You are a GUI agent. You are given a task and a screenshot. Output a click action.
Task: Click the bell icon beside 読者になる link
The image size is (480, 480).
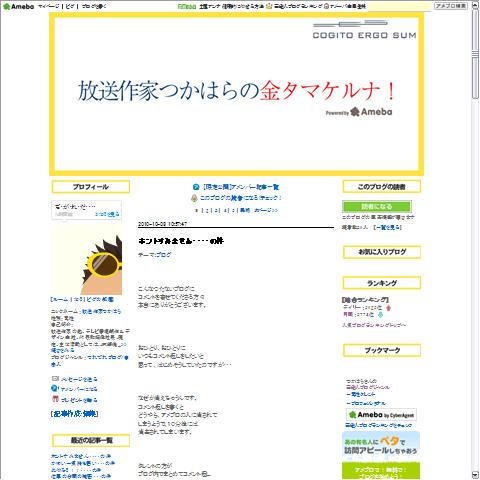click(x=194, y=198)
